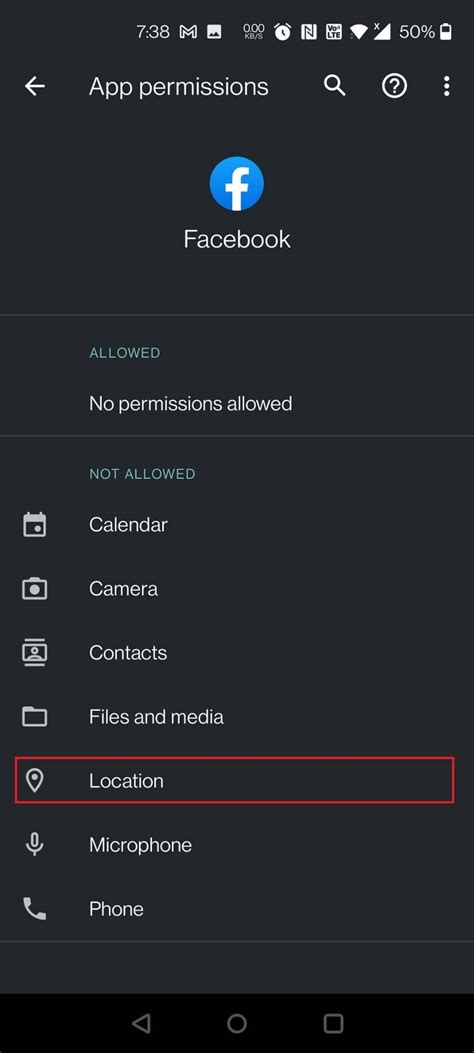Image resolution: width=474 pixels, height=1053 pixels.
Task: Click the Contacts permission icon
Action: pyautogui.click(x=35, y=653)
